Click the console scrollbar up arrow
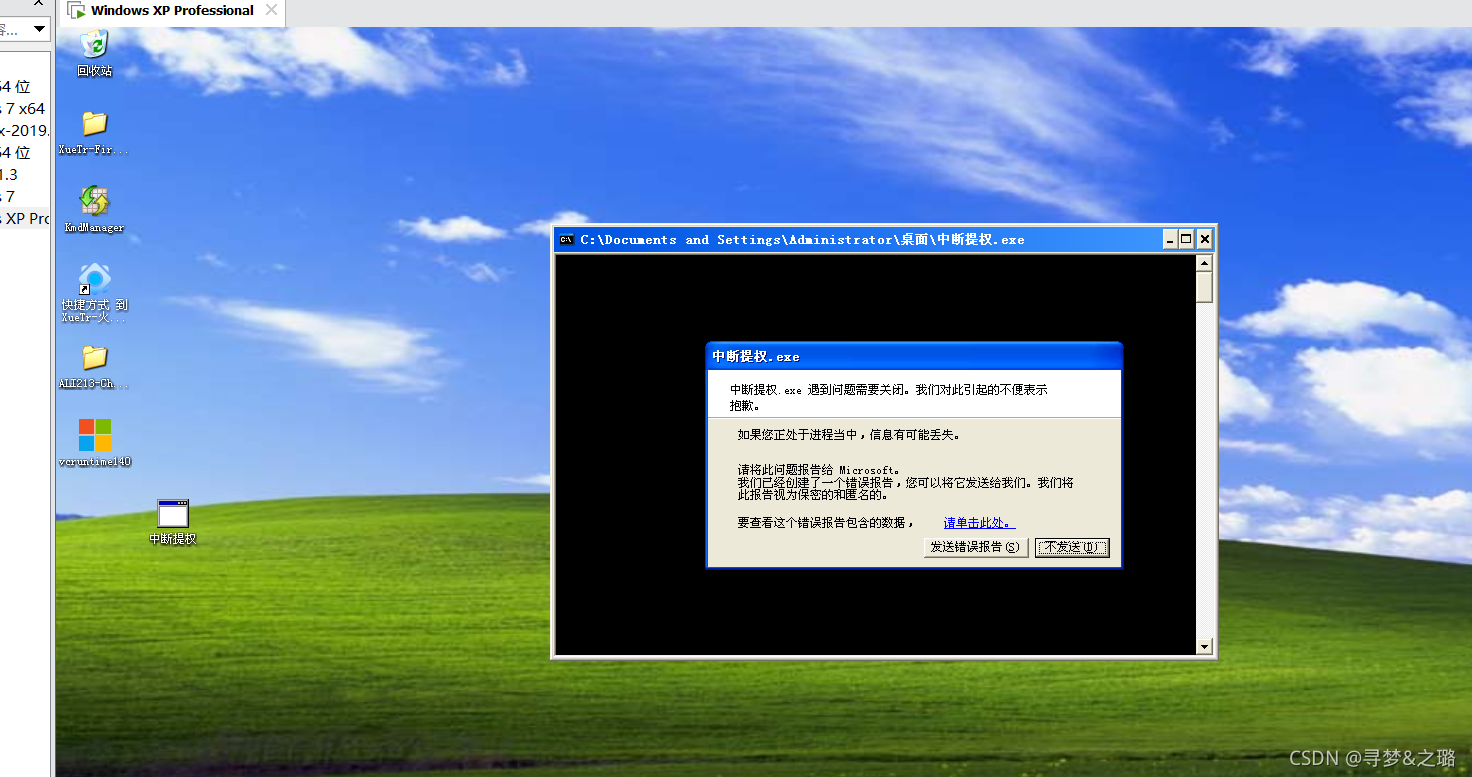The width and height of the screenshot is (1472, 777). [x=1205, y=263]
